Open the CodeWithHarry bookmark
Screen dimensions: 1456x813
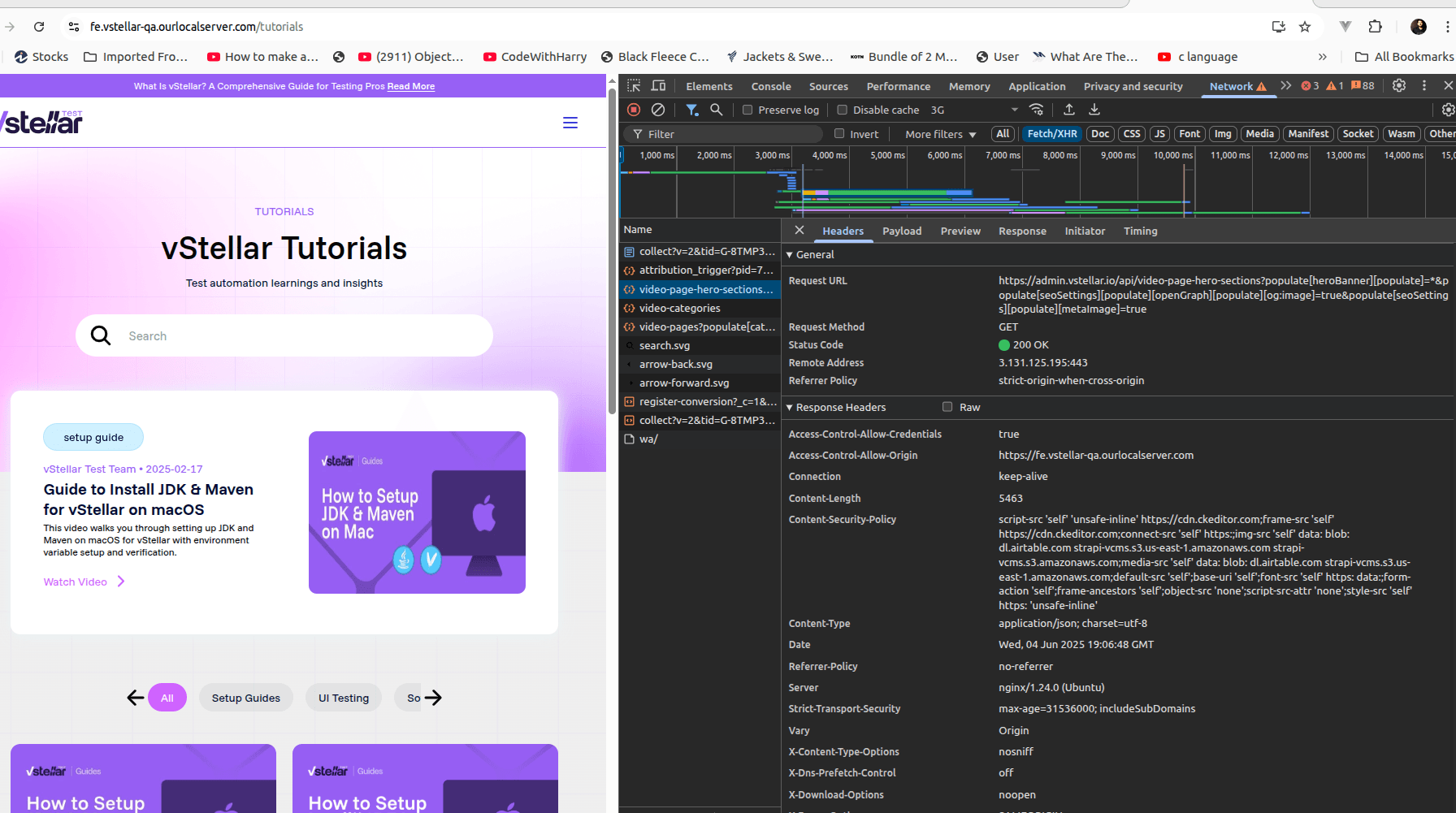click(535, 57)
